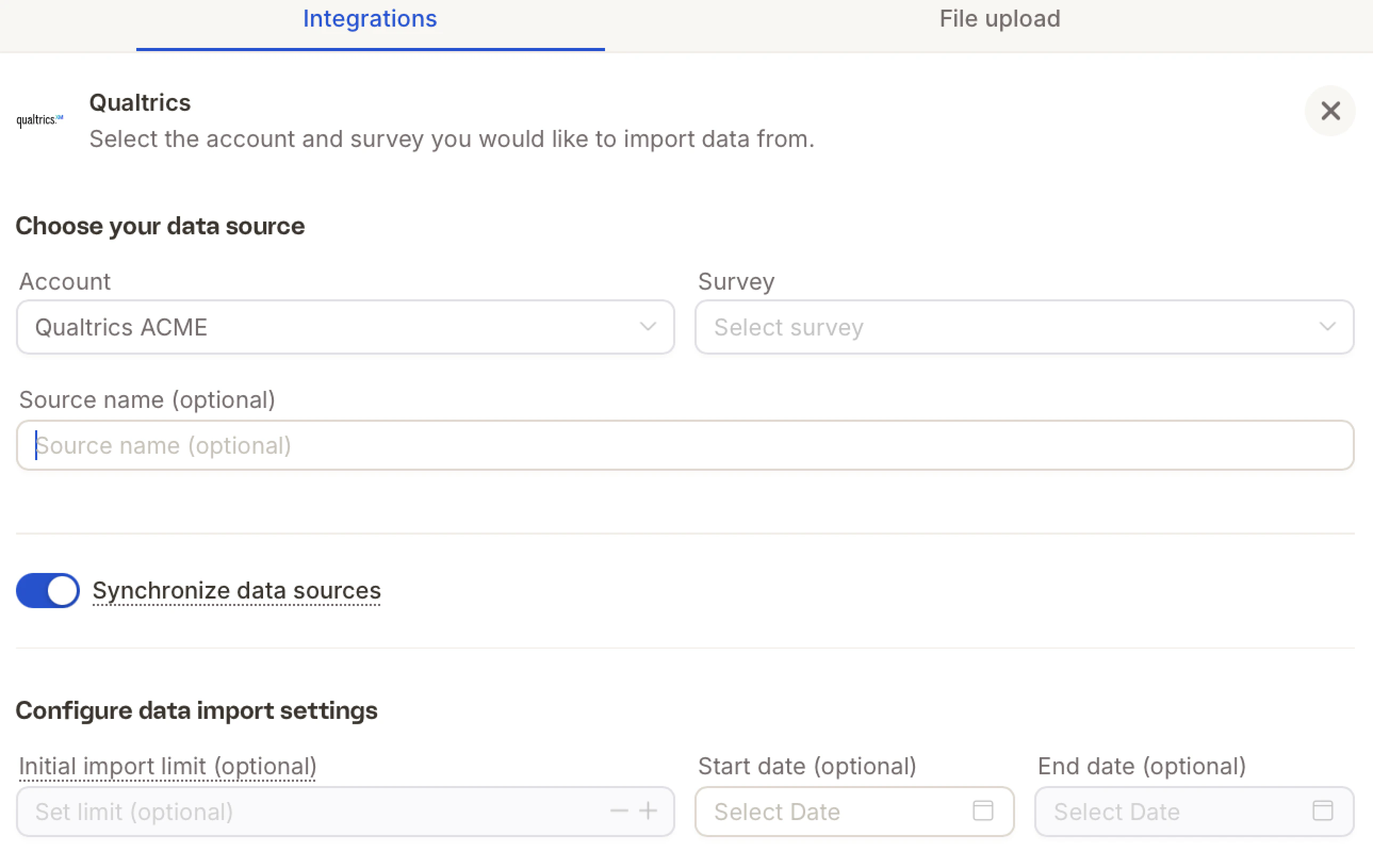Click the Qualtrics title text
This screenshot has width=1373, height=868.
tap(140, 103)
